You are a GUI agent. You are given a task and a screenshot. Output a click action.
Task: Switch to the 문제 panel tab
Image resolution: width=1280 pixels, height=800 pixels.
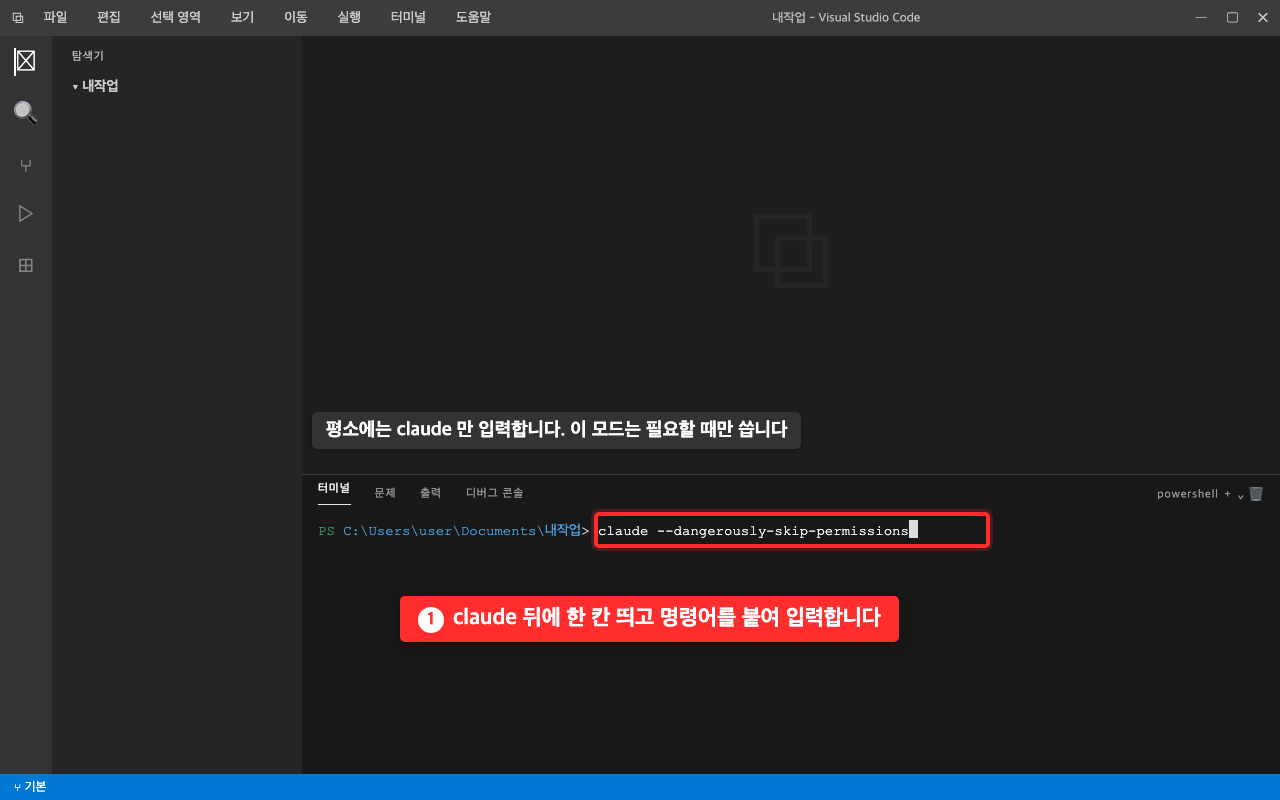(x=385, y=493)
